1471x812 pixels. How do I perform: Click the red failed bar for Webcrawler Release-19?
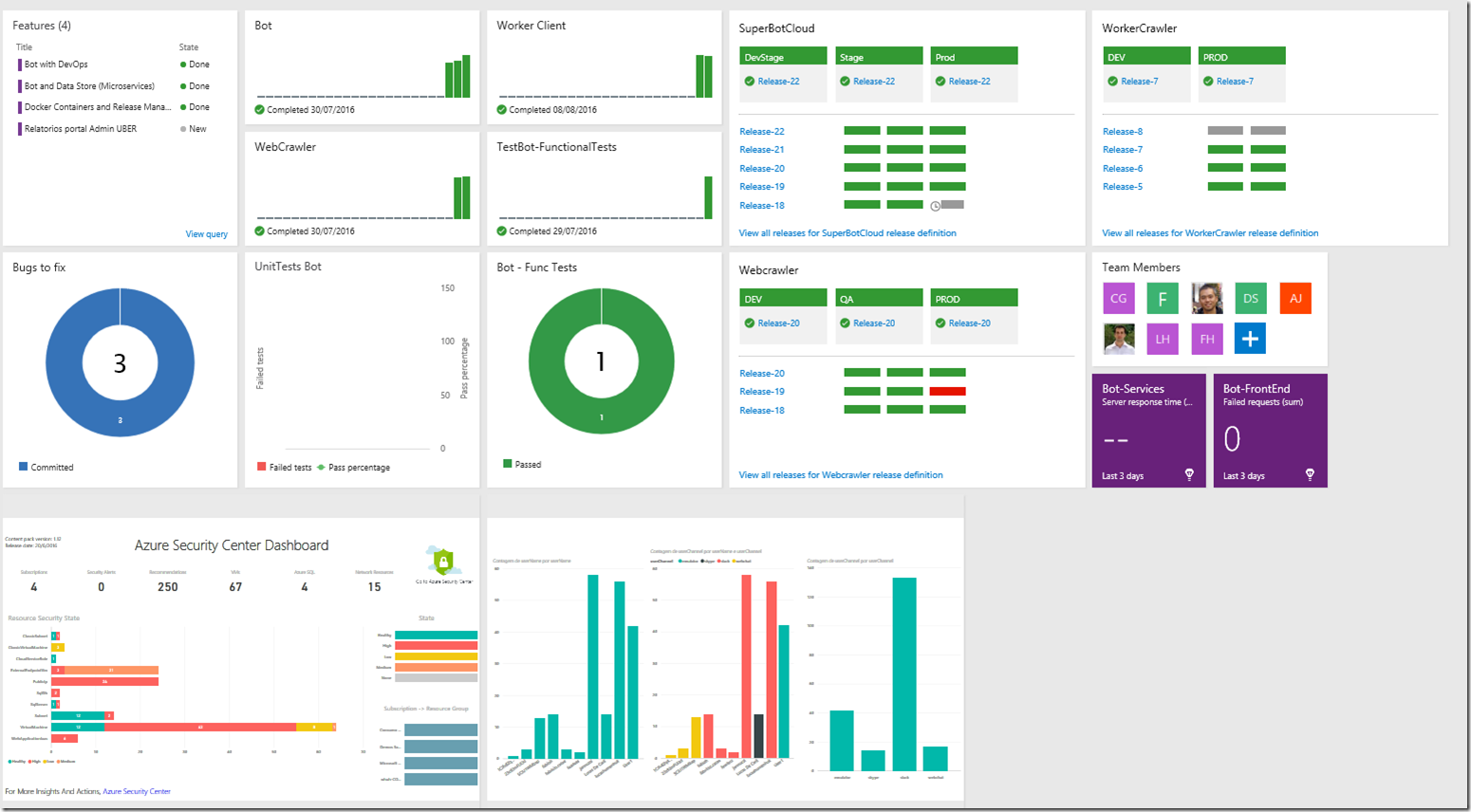947,392
